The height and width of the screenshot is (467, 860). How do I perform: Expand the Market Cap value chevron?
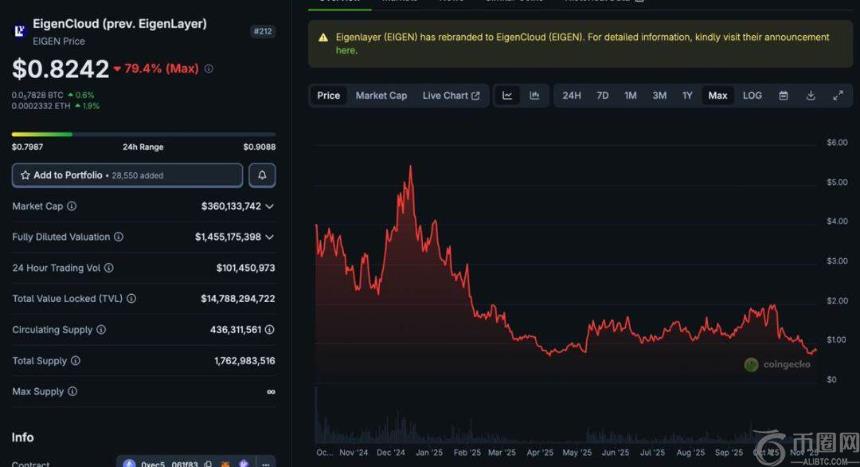[x=270, y=206]
